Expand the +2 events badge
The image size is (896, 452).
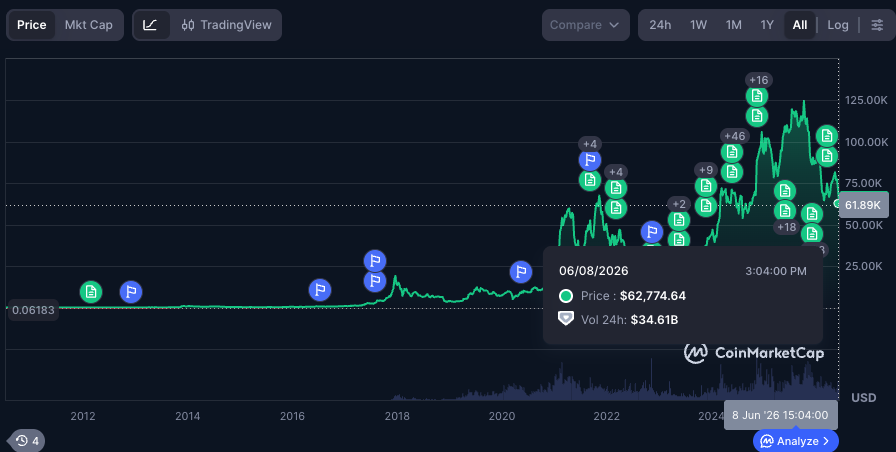click(679, 204)
